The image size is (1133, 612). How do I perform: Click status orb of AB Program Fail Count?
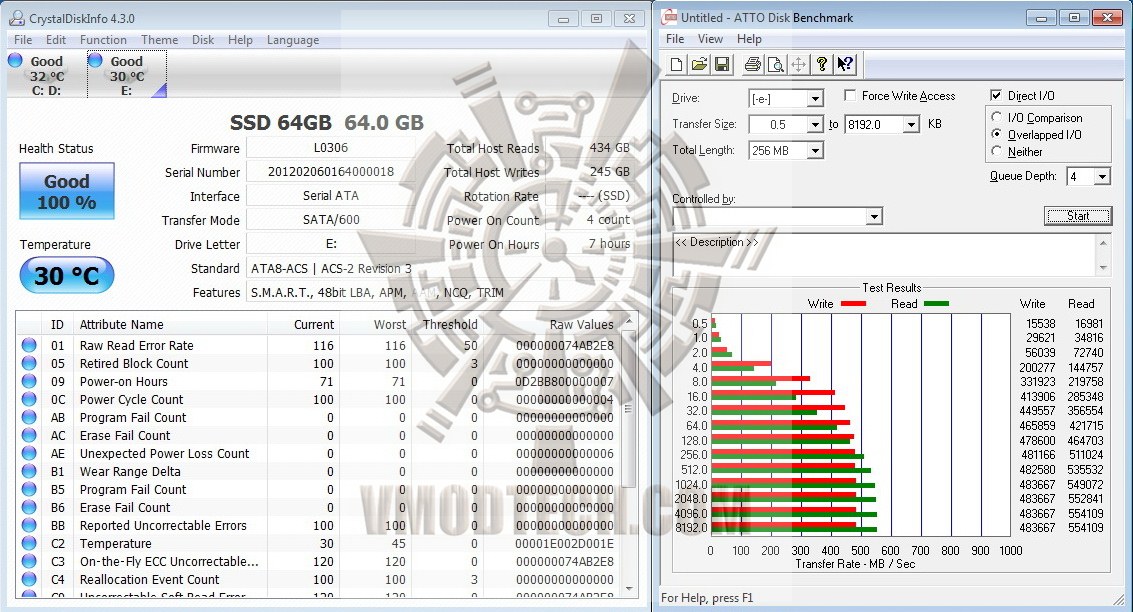click(x=29, y=418)
